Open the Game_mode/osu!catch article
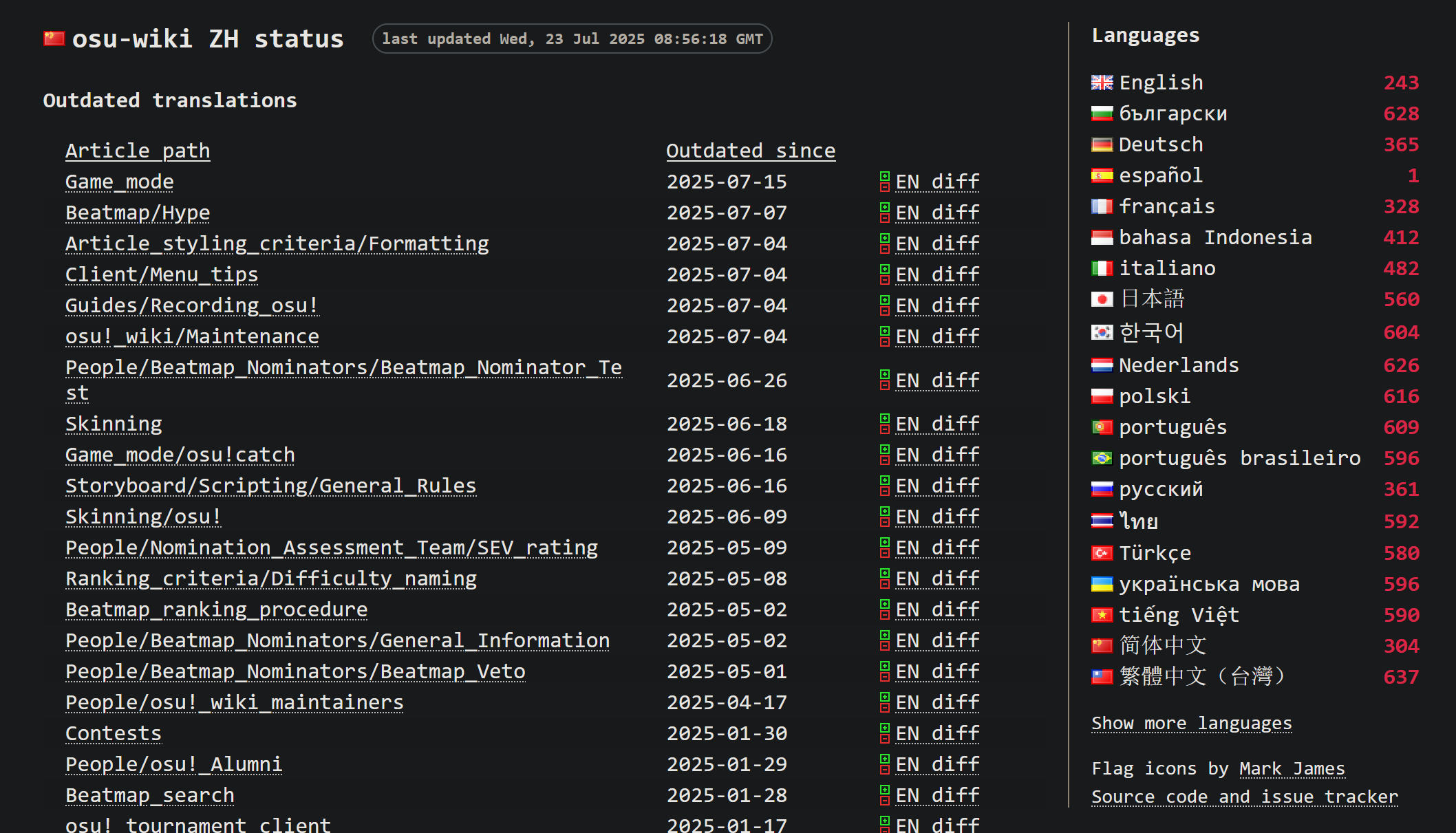The width and height of the screenshot is (1456, 833). coord(180,455)
